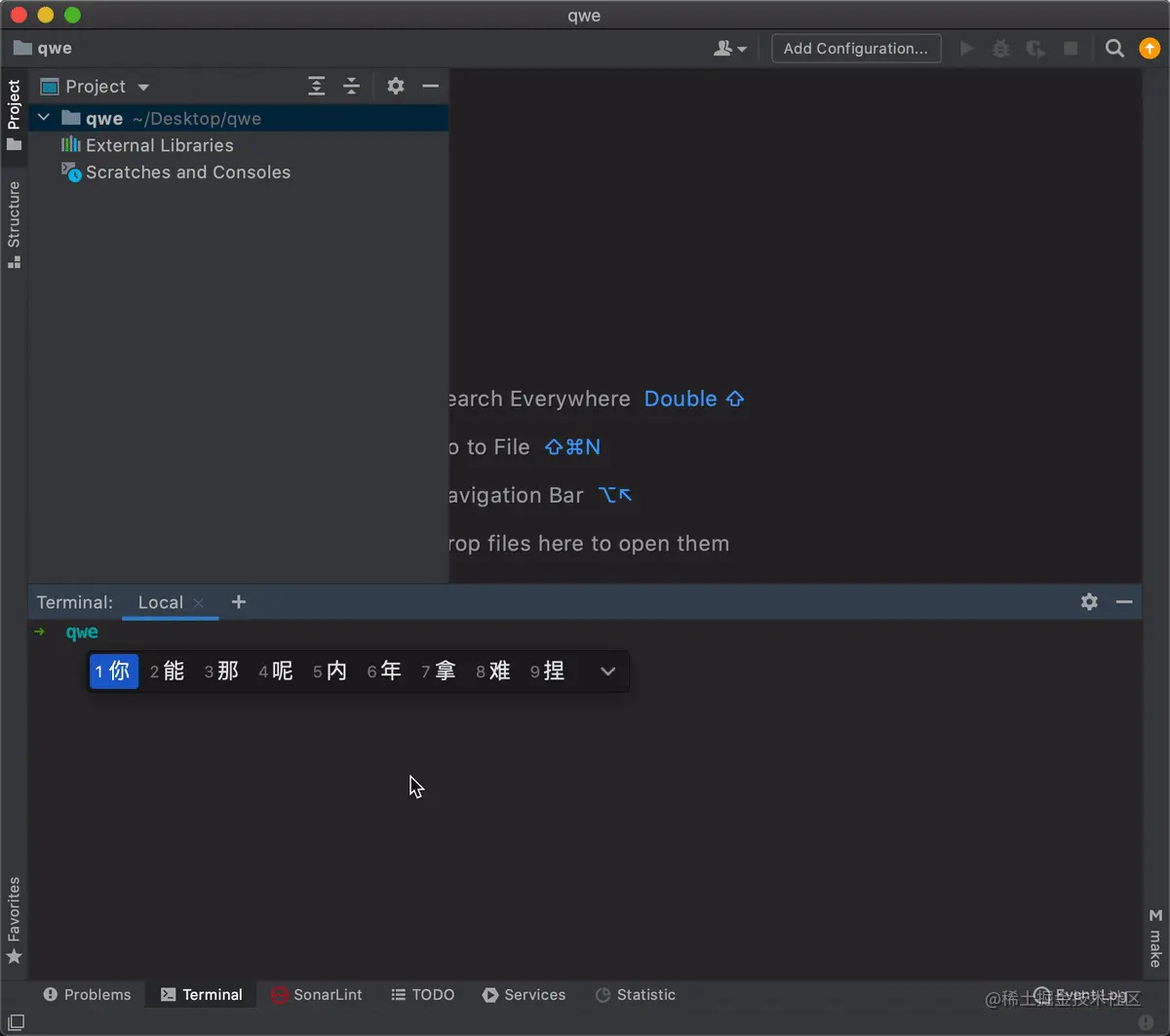Screen dimensions: 1170x1036
Task: Click tool window quick access icon bottom-left
Action: [16, 1022]
